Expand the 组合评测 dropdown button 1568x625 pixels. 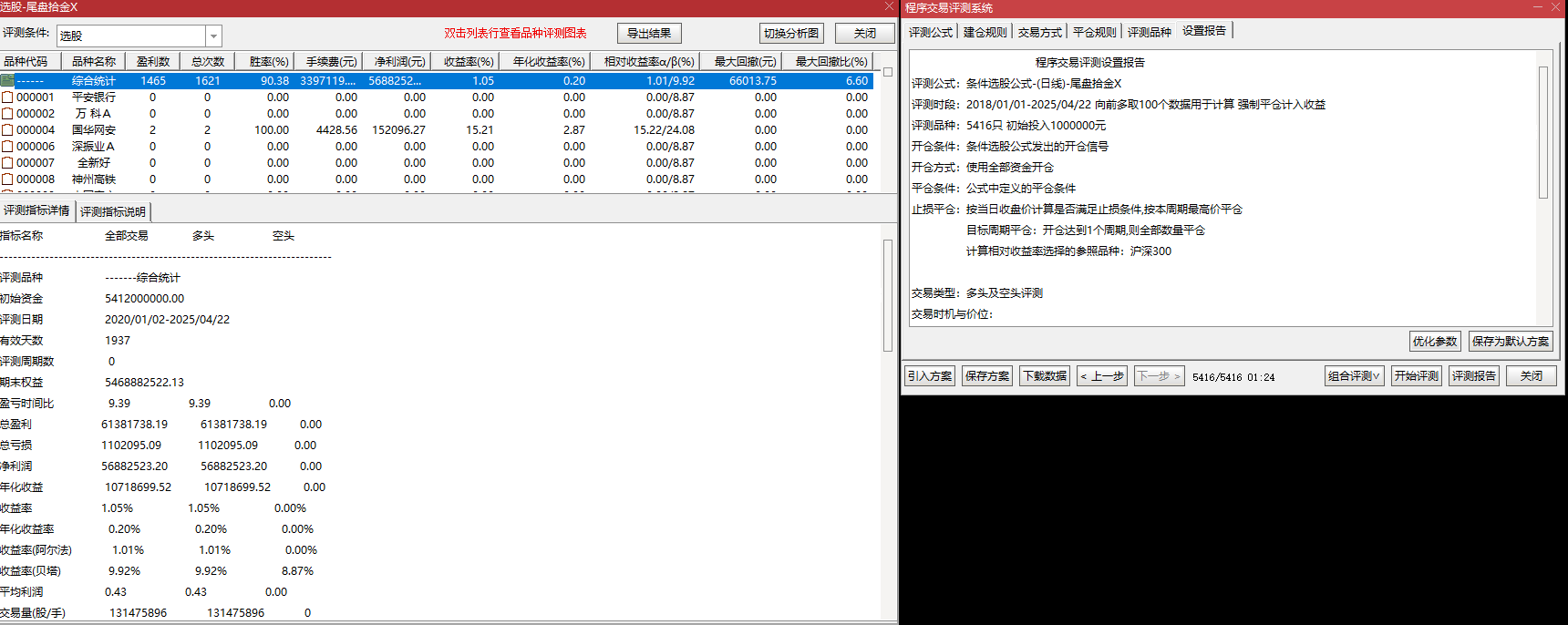pos(1354,376)
